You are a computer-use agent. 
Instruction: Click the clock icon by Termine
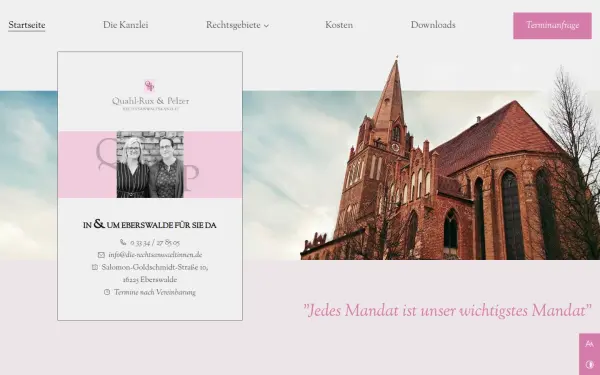(x=107, y=292)
